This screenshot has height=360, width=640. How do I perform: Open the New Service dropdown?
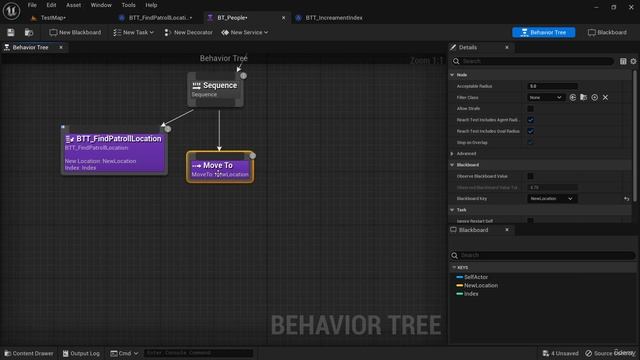(244, 32)
